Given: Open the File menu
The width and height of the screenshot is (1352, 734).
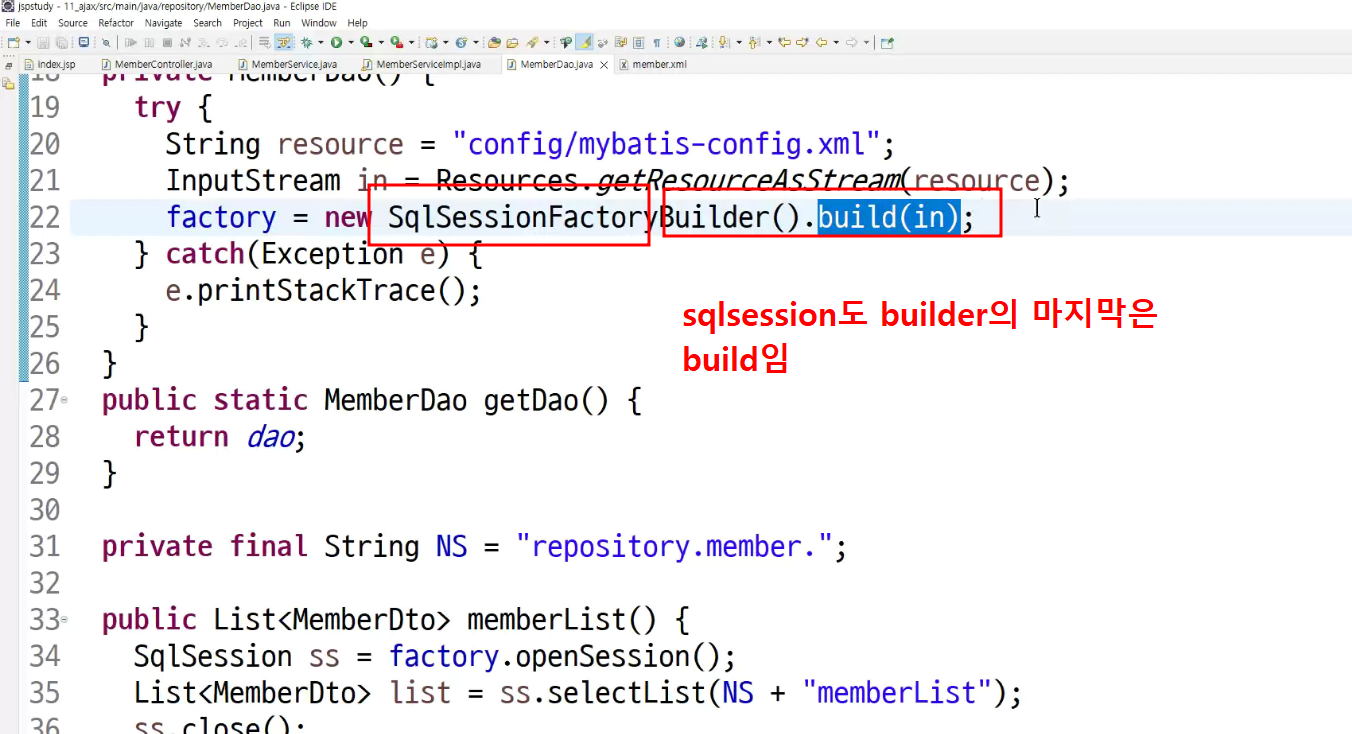Looking at the screenshot, I should [13, 23].
